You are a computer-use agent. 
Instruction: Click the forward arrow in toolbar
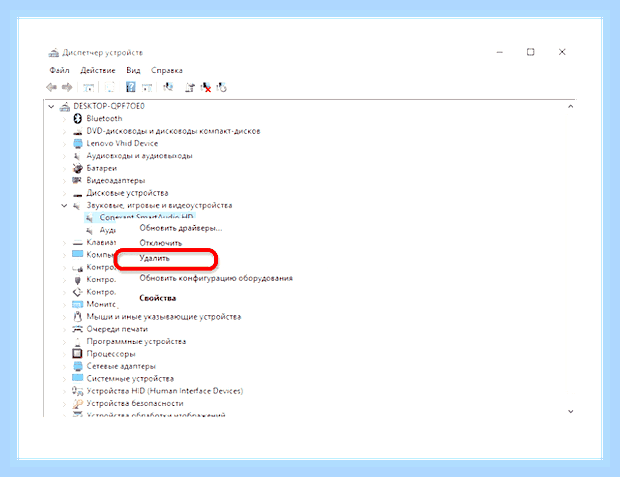point(67,87)
